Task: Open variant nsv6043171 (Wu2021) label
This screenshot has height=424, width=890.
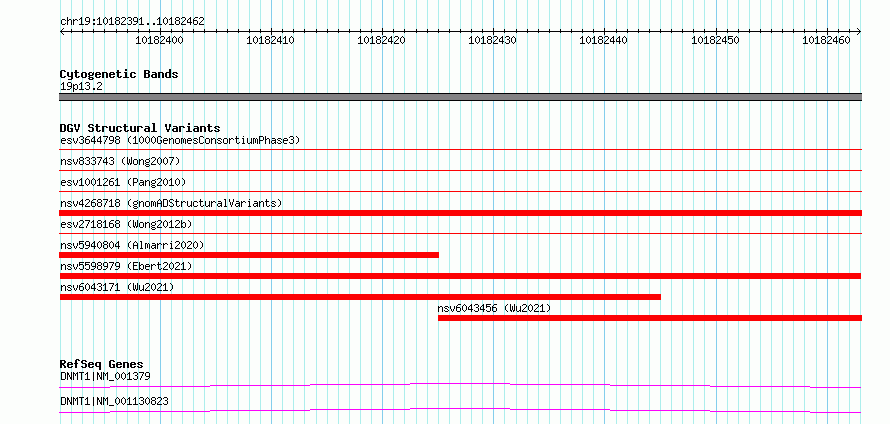Action: click(117, 287)
